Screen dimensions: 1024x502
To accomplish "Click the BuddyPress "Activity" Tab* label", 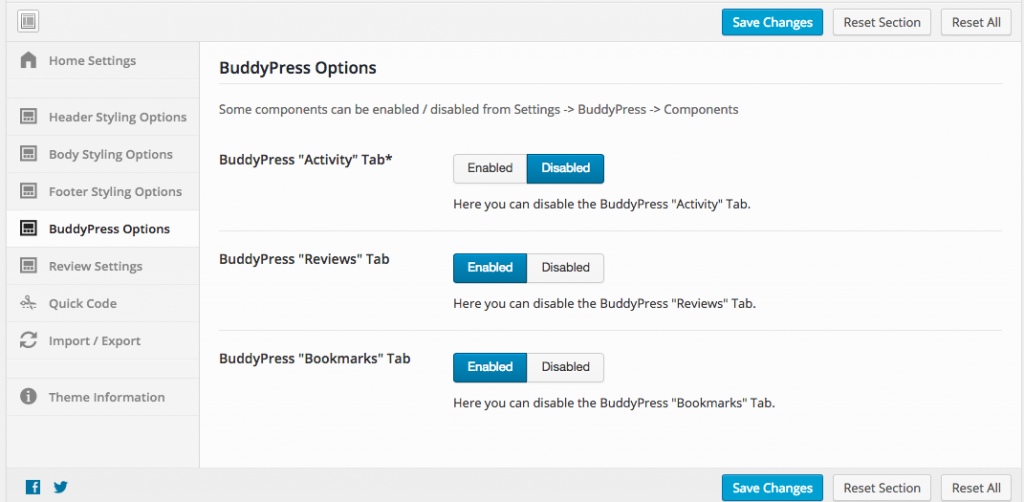I will [x=306, y=160].
